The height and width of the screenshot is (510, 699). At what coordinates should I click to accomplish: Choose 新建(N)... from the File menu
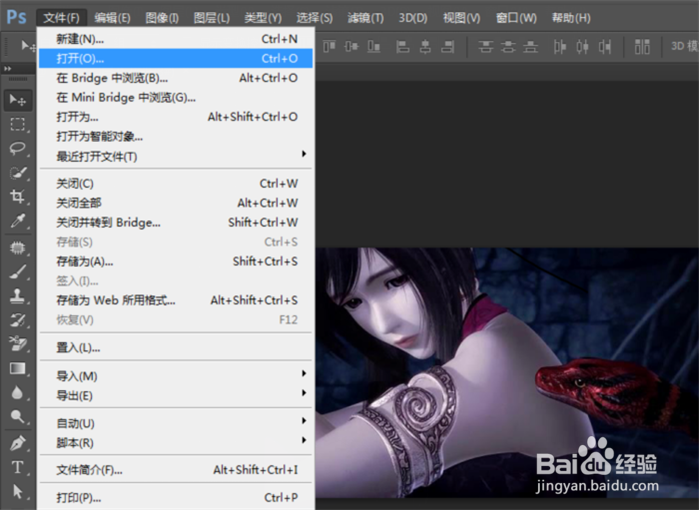176,39
